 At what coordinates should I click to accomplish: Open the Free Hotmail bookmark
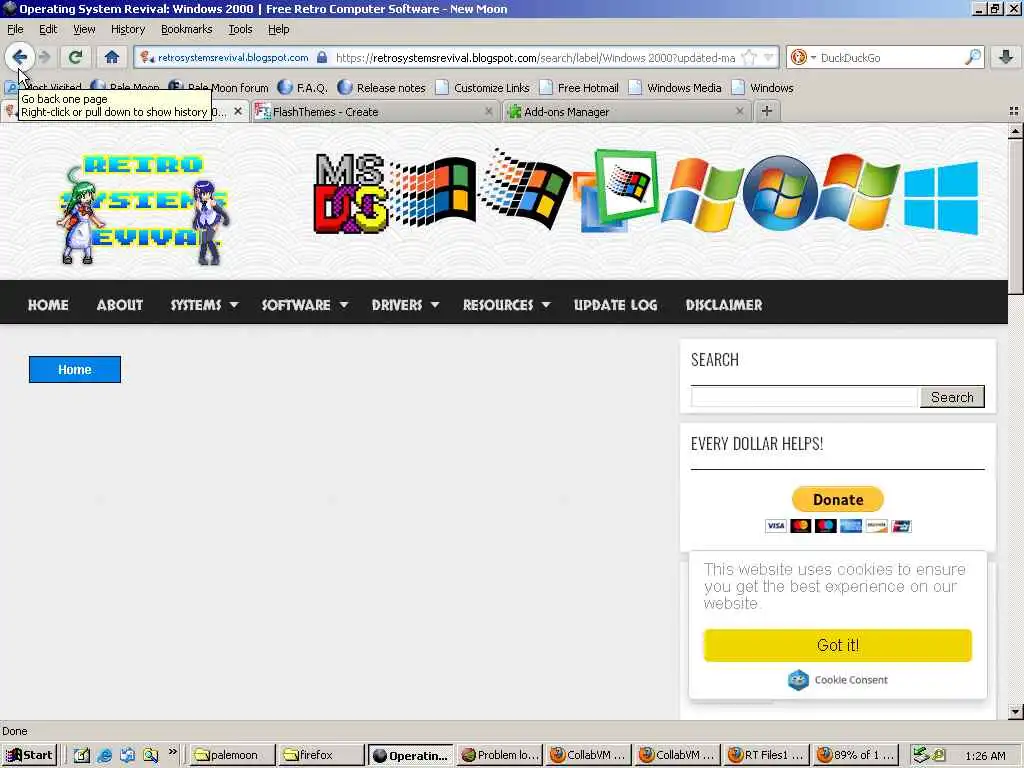[x=579, y=88]
